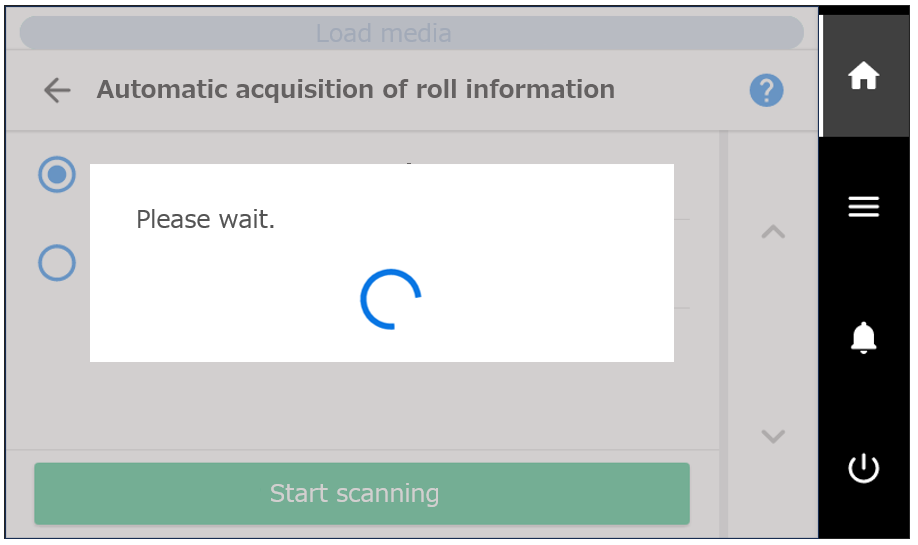Viewport: 918px width, 545px height.
Task: Select the first filled radio button
Action: click(57, 174)
